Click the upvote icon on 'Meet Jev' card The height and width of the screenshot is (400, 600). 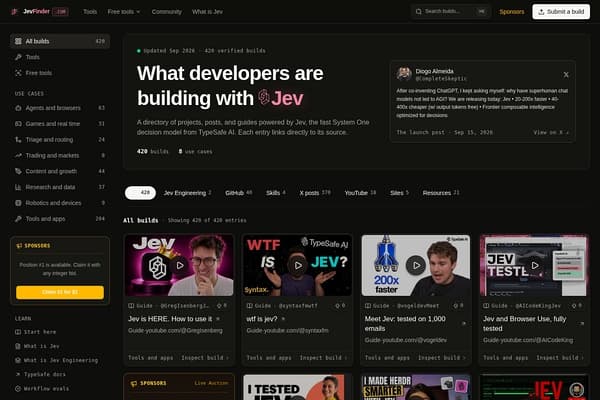click(x=456, y=306)
